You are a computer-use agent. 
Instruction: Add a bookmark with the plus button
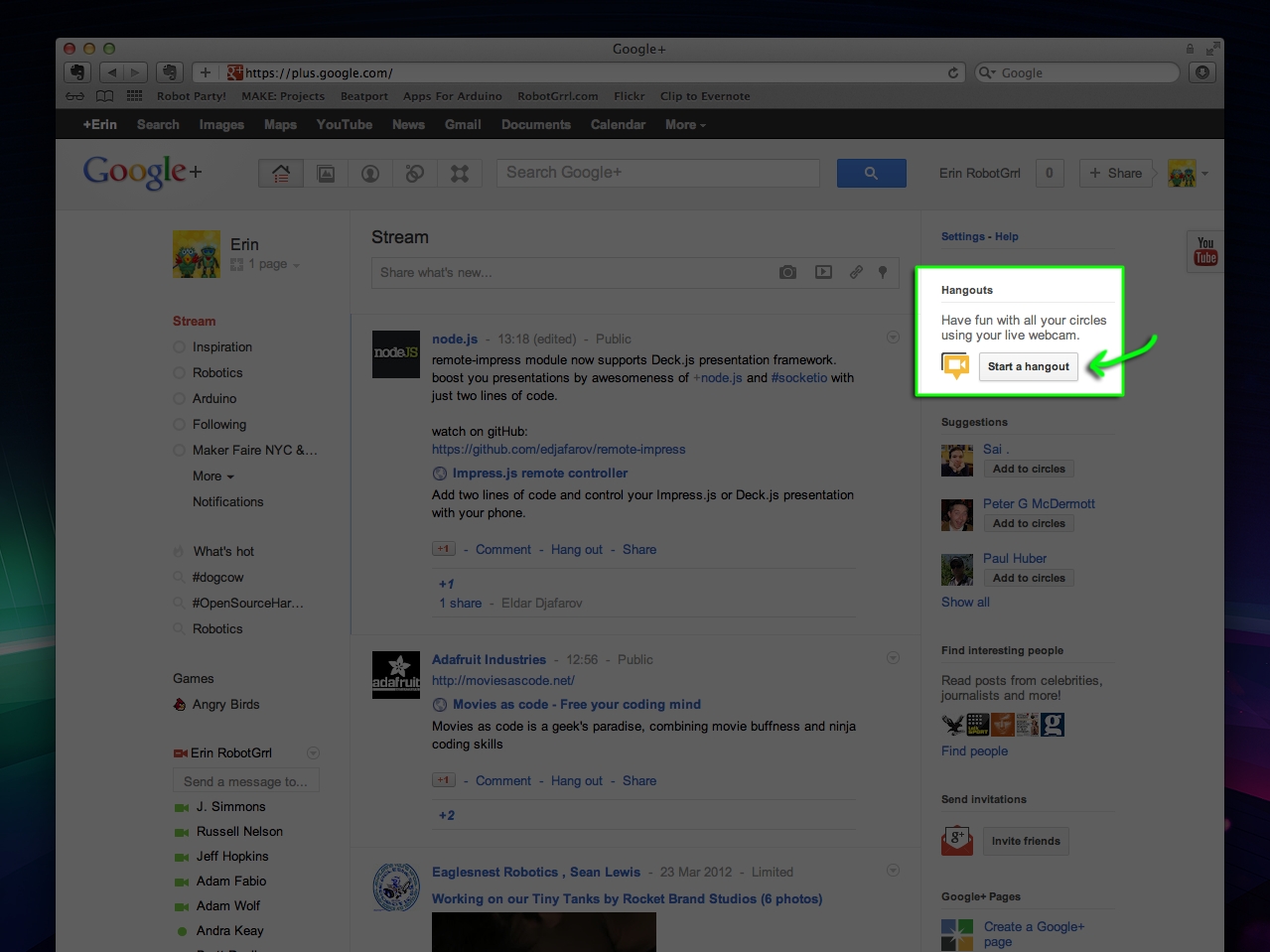[x=205, y=72]
